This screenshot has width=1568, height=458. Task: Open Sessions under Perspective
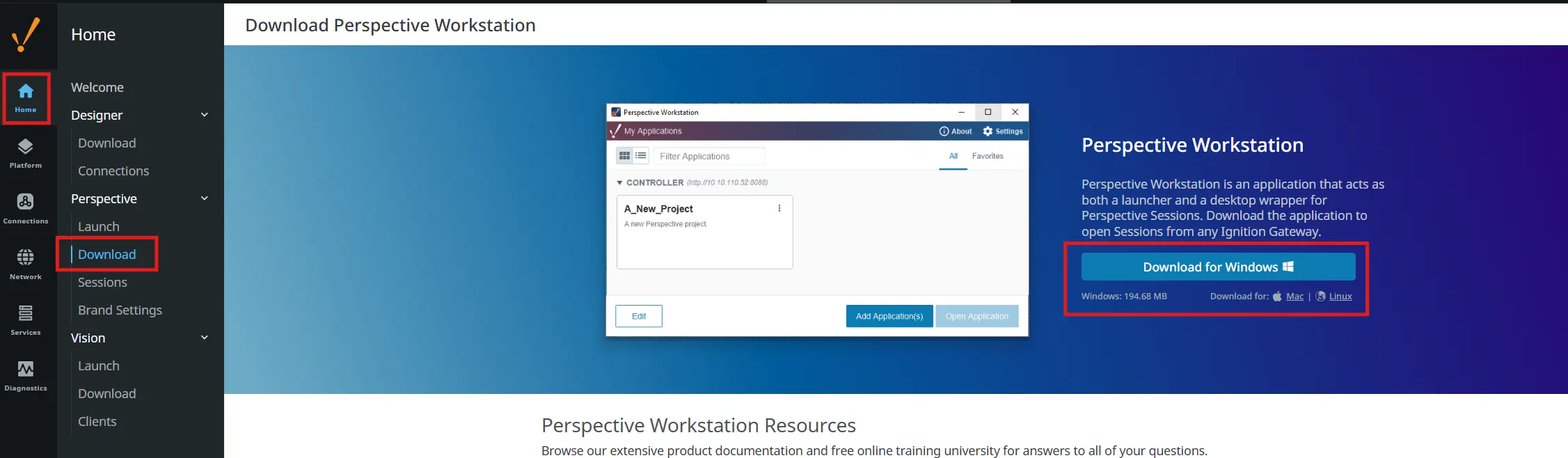(x=102, y=282)
